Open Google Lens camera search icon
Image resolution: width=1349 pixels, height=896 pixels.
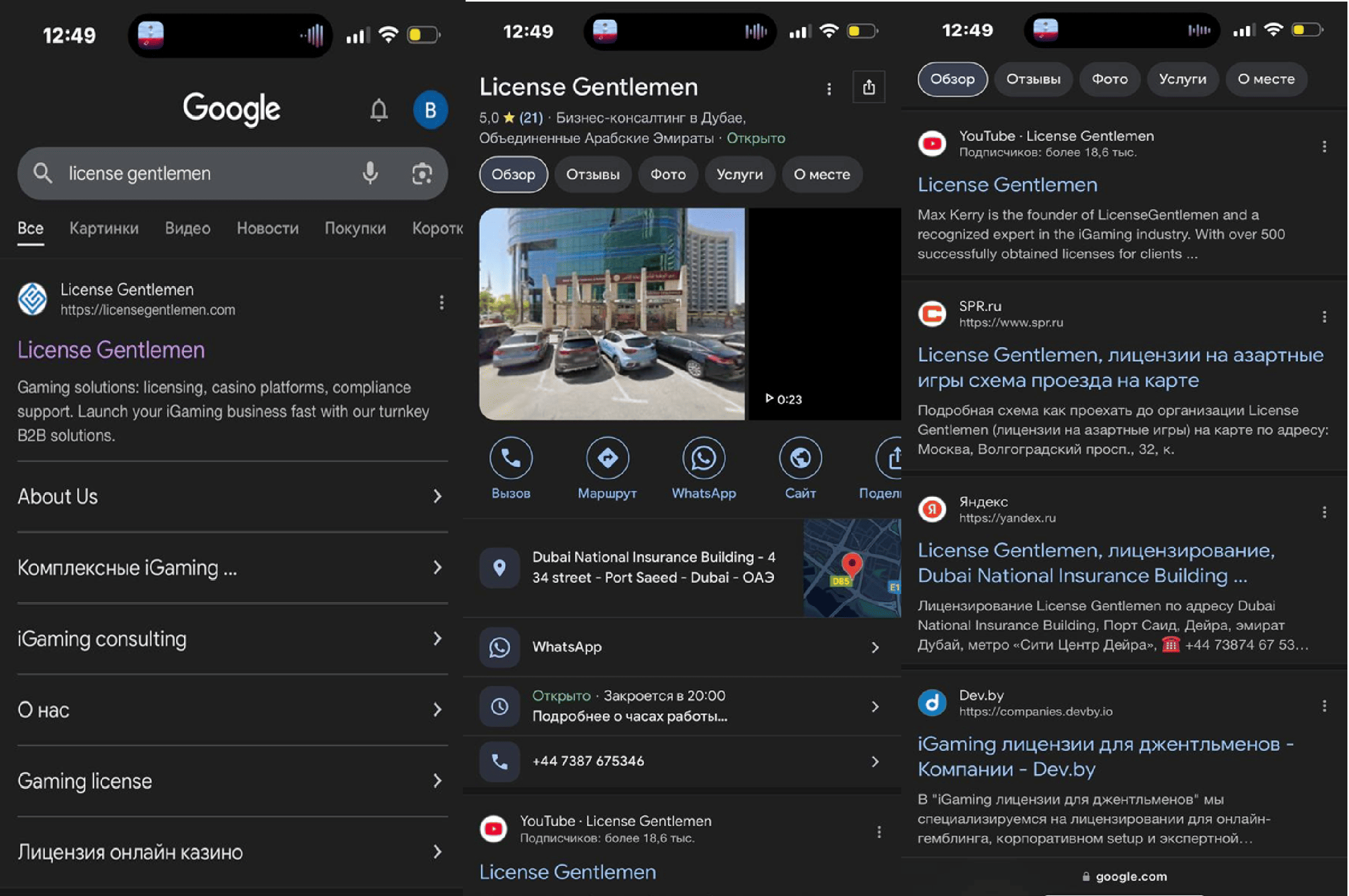(x=421, y=173)
